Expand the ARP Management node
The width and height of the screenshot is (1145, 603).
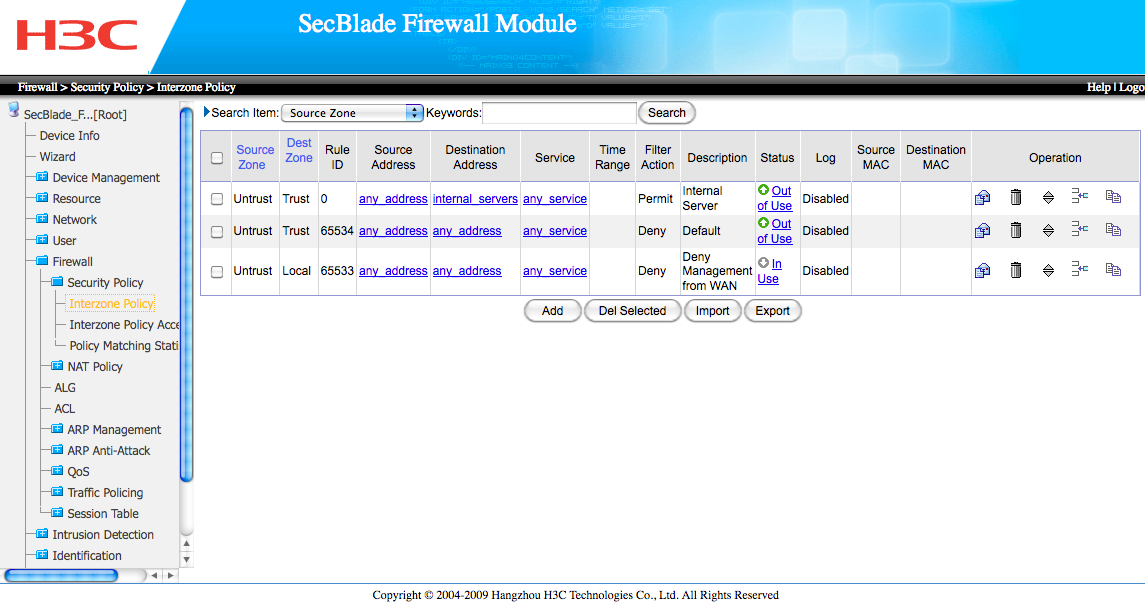click(x=57, y=429)
